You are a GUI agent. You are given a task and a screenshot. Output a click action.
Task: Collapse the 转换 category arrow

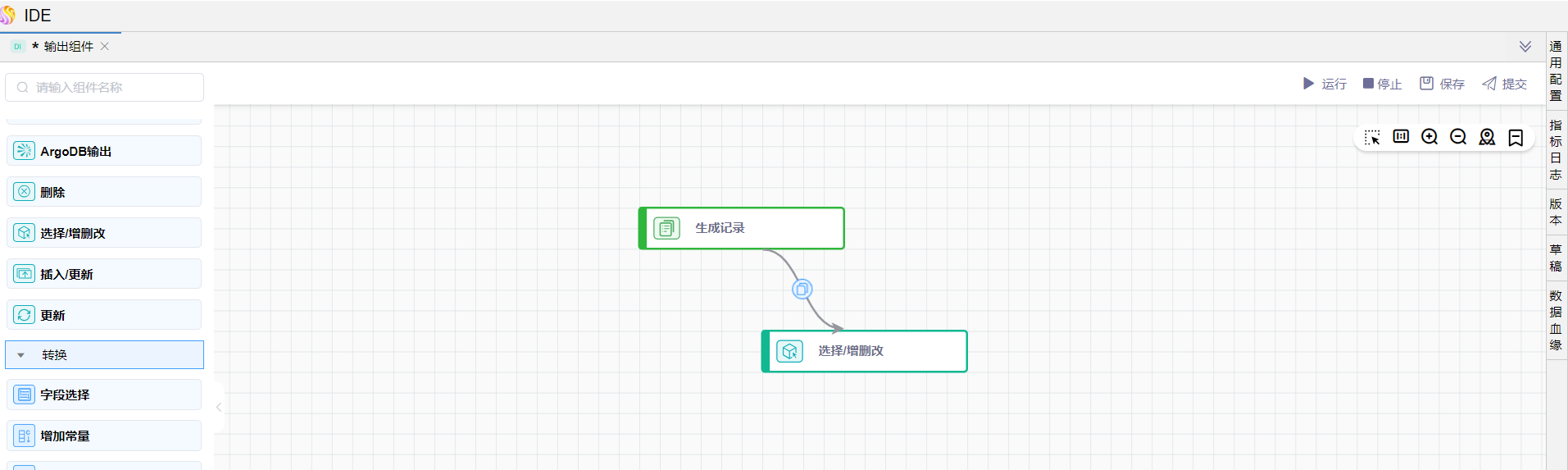[x=21, y=355]
